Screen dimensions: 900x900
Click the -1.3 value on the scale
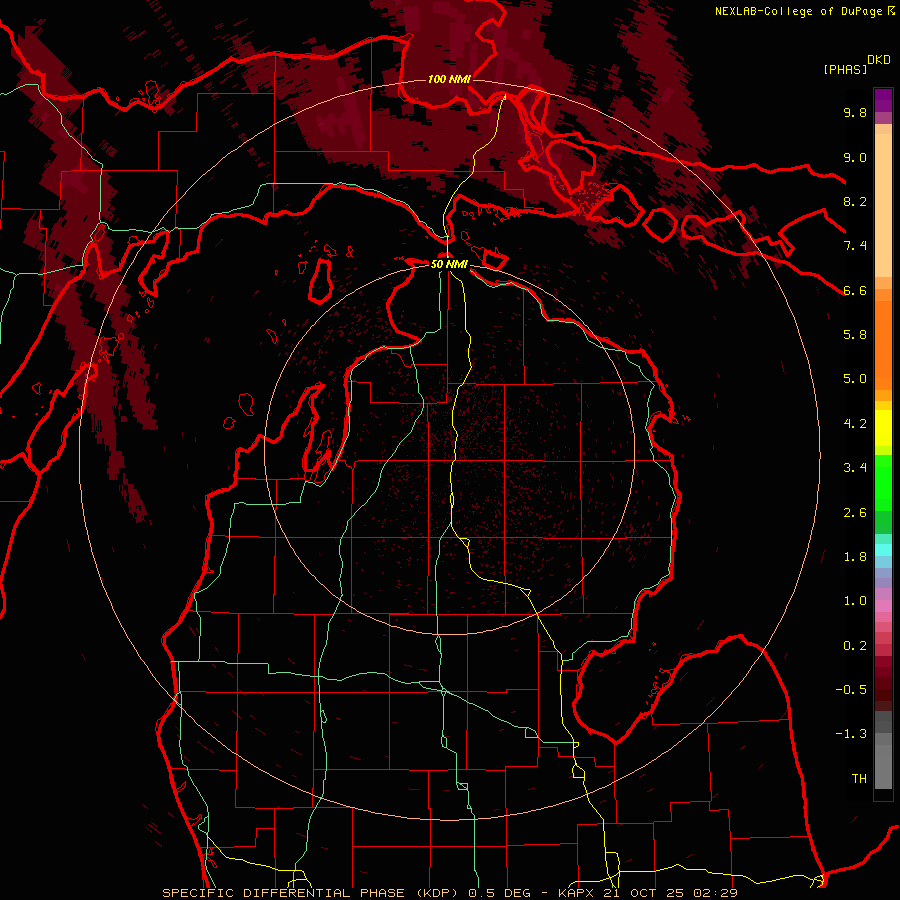851,734
